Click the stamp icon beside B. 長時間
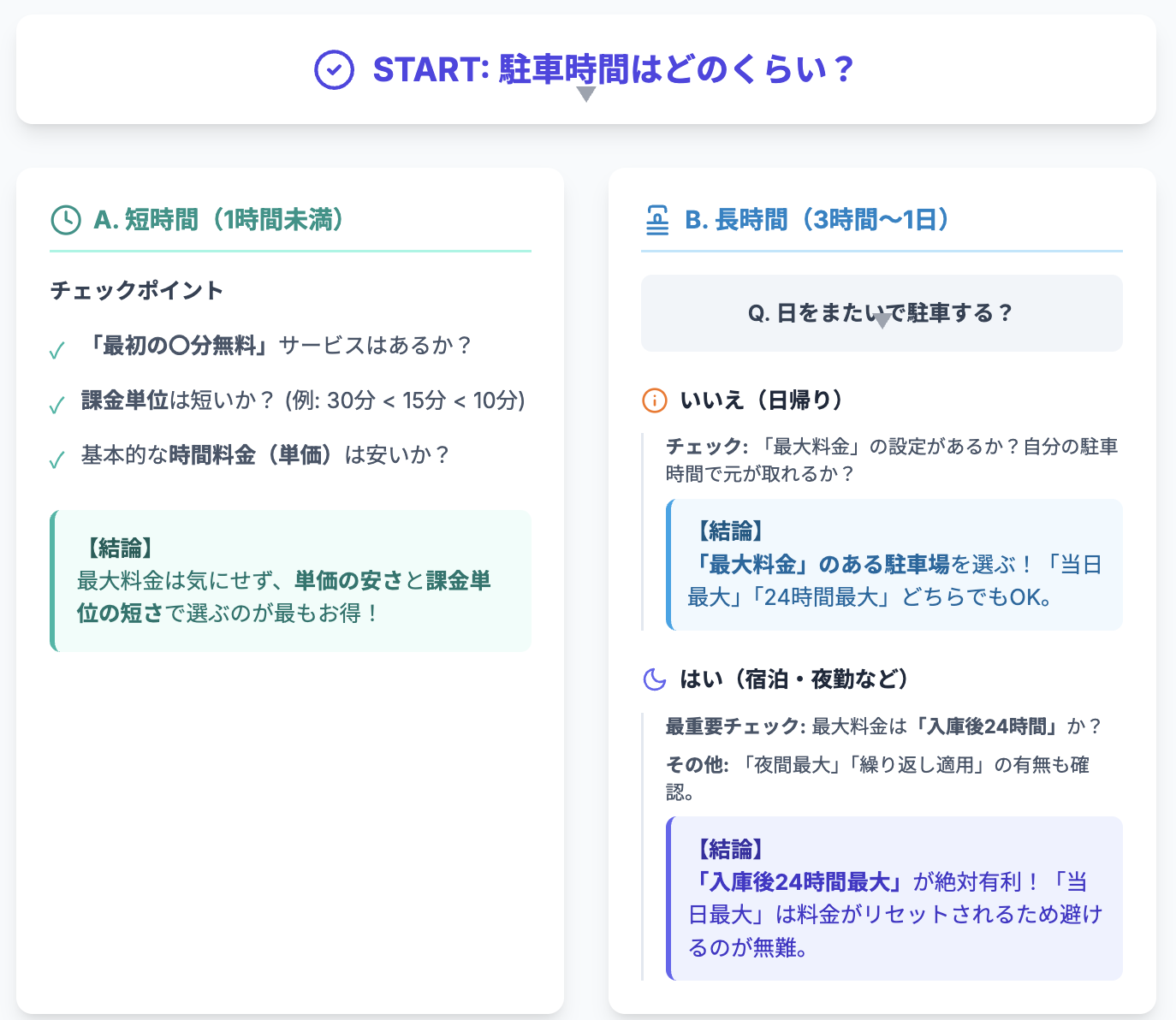The image size is (1176, 1020). 657,220
